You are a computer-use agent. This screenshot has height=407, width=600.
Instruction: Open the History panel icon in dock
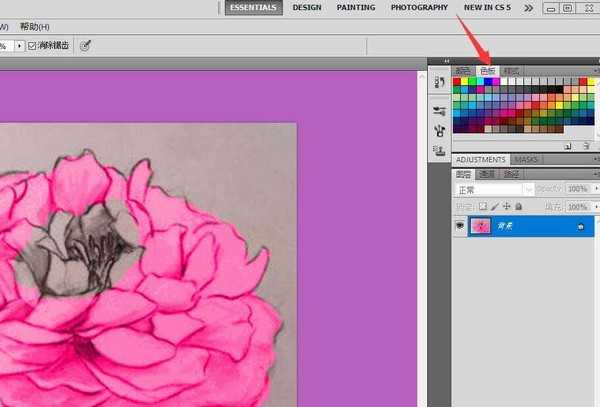pyautogui.click(x=440, y=82)
